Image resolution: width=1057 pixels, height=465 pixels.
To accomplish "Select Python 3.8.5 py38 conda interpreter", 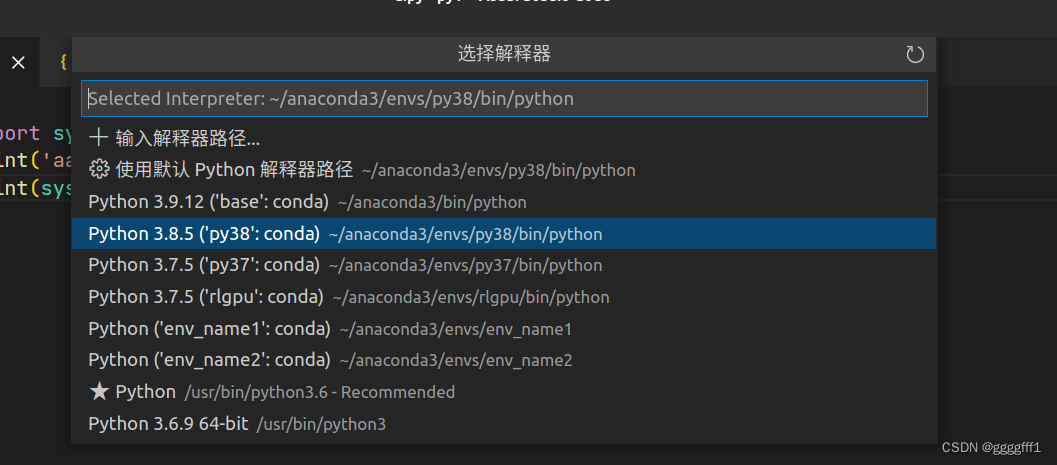I will coord(504,233).
